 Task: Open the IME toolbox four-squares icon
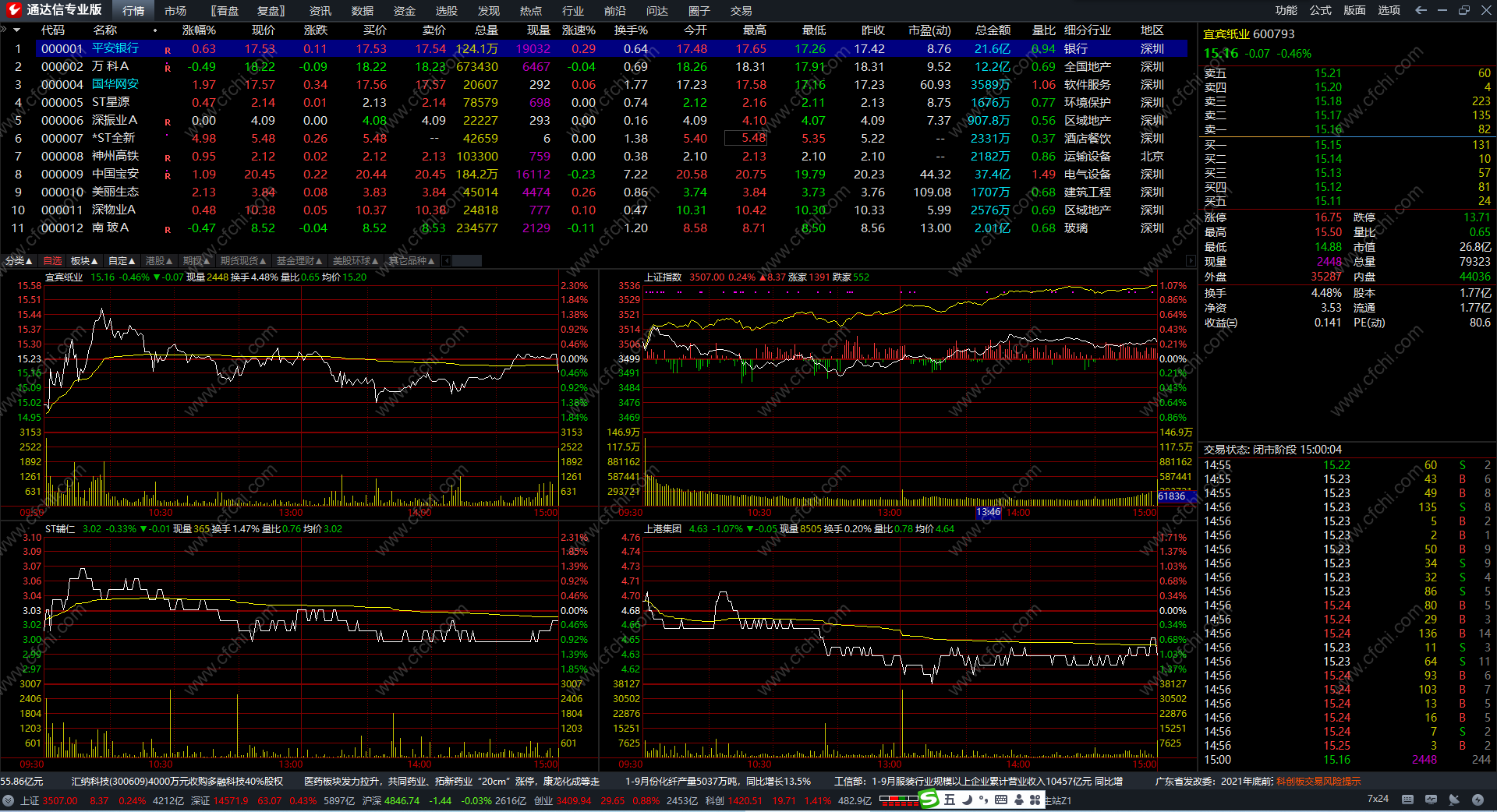1035,800
